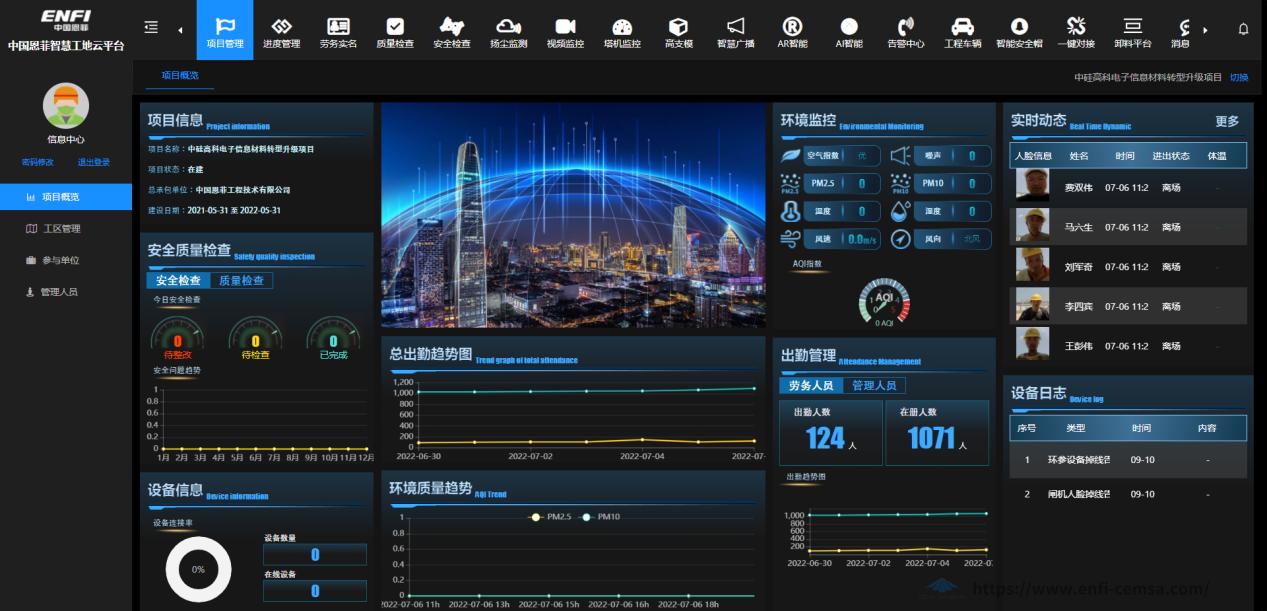Select the 告警中心 alarm center icon

905,31
